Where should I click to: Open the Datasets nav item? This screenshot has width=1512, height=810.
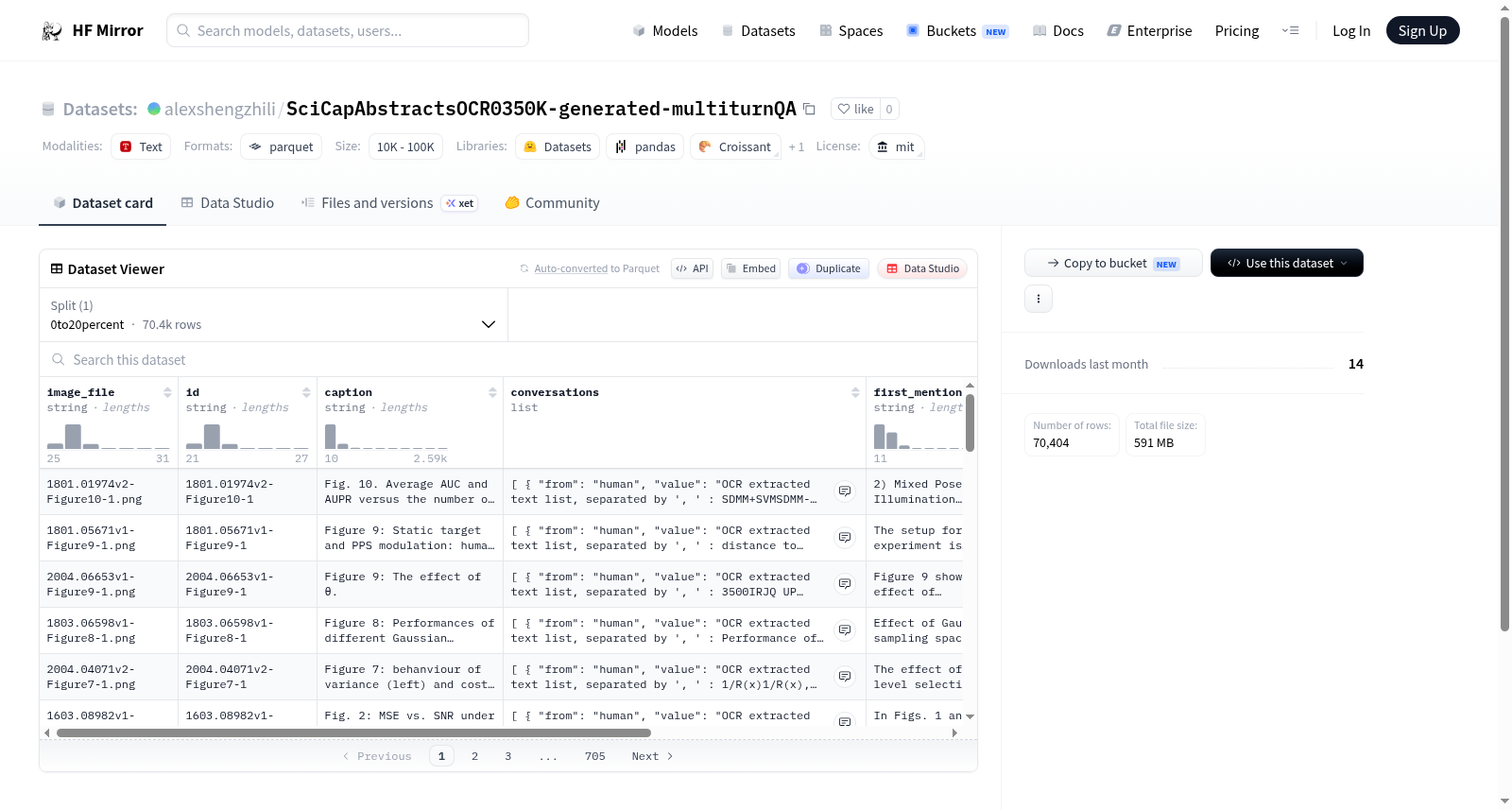pos(758,30)
